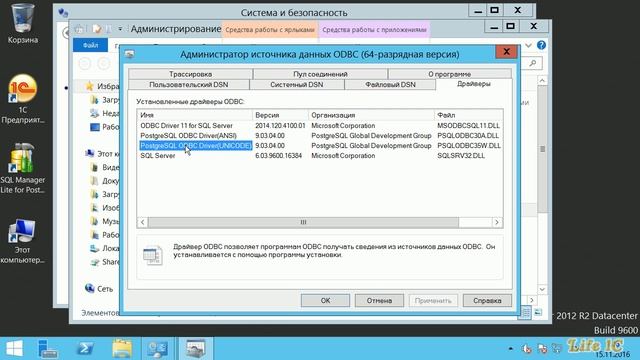The height and width of the screenshot is (360, 640).
Task: Switch Explorer to details view icon
Action: click(526, 313)
